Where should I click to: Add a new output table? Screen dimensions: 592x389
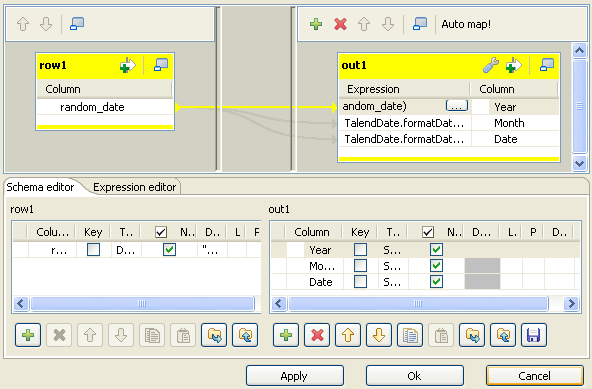coord(316,24)
